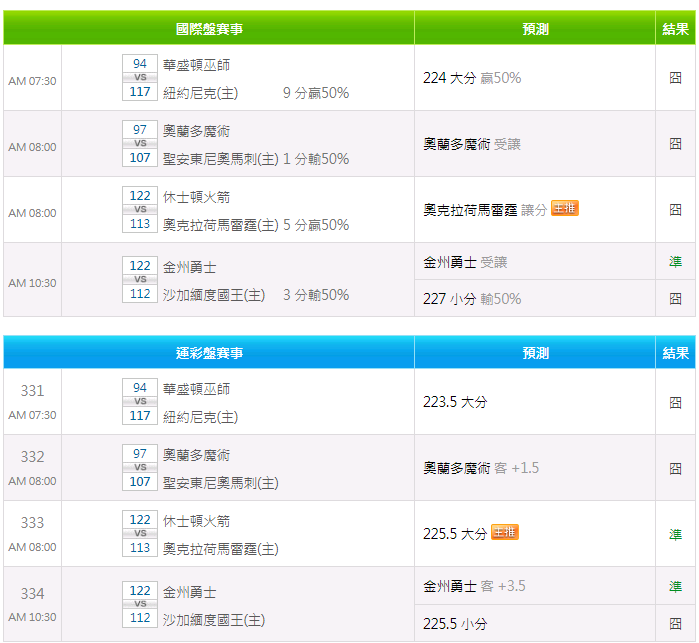Click the 囧 result beside 225.5 小分
This screenshot has width=699, height=643.
(675, 623)
